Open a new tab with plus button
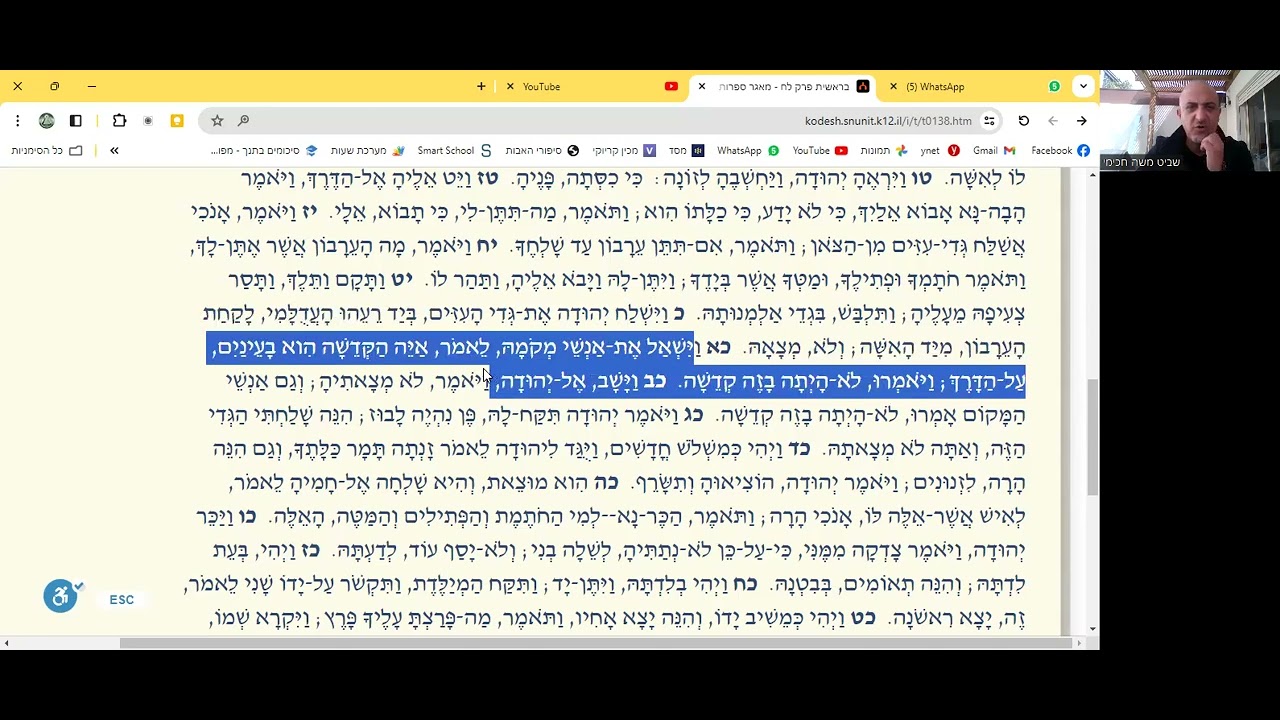Viewport: 1280px width, 720px height. 481,87
